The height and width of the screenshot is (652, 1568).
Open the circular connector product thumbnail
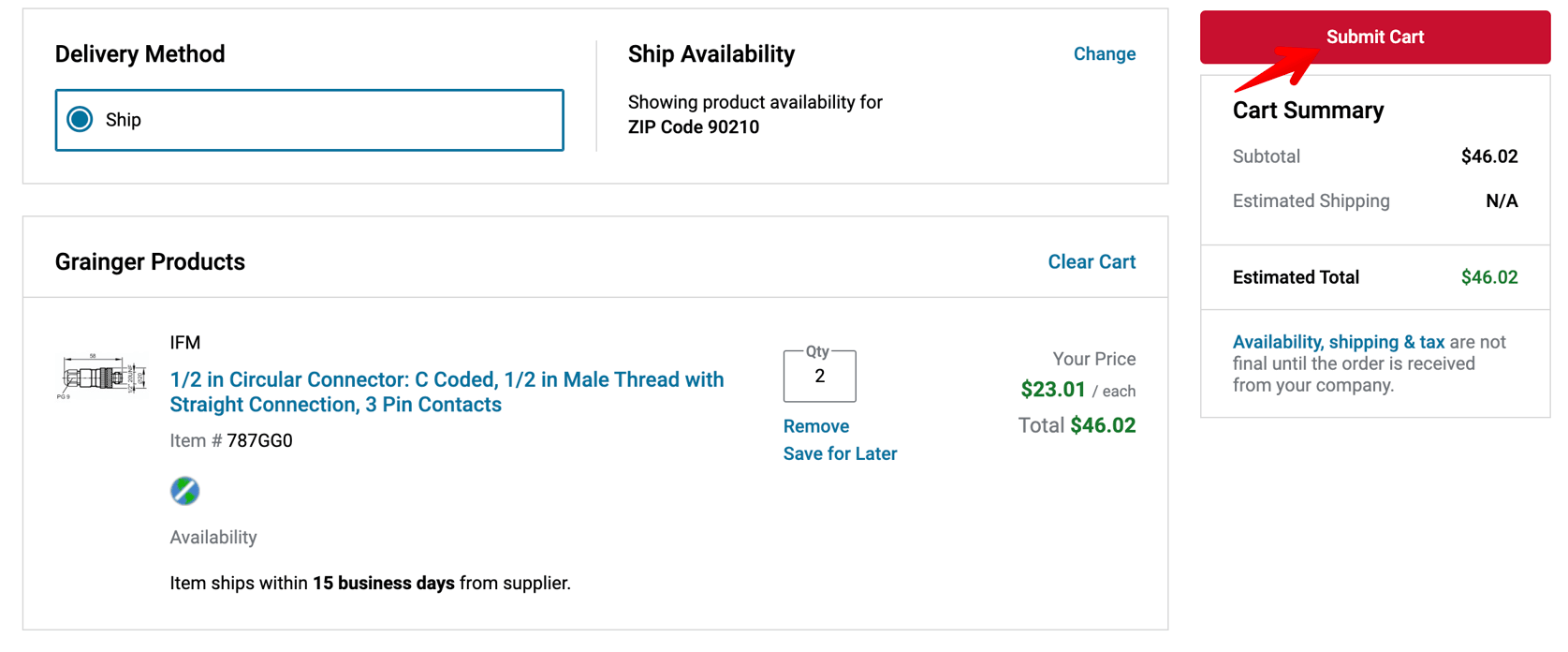pos(102,377)
